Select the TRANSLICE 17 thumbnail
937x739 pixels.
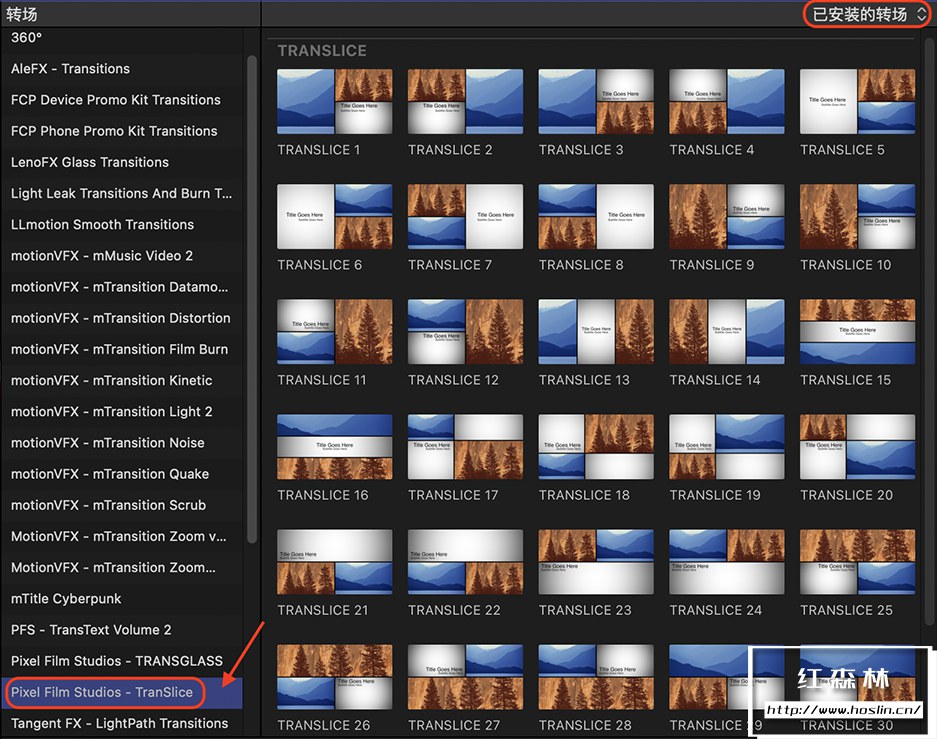(x=466, y=447)
